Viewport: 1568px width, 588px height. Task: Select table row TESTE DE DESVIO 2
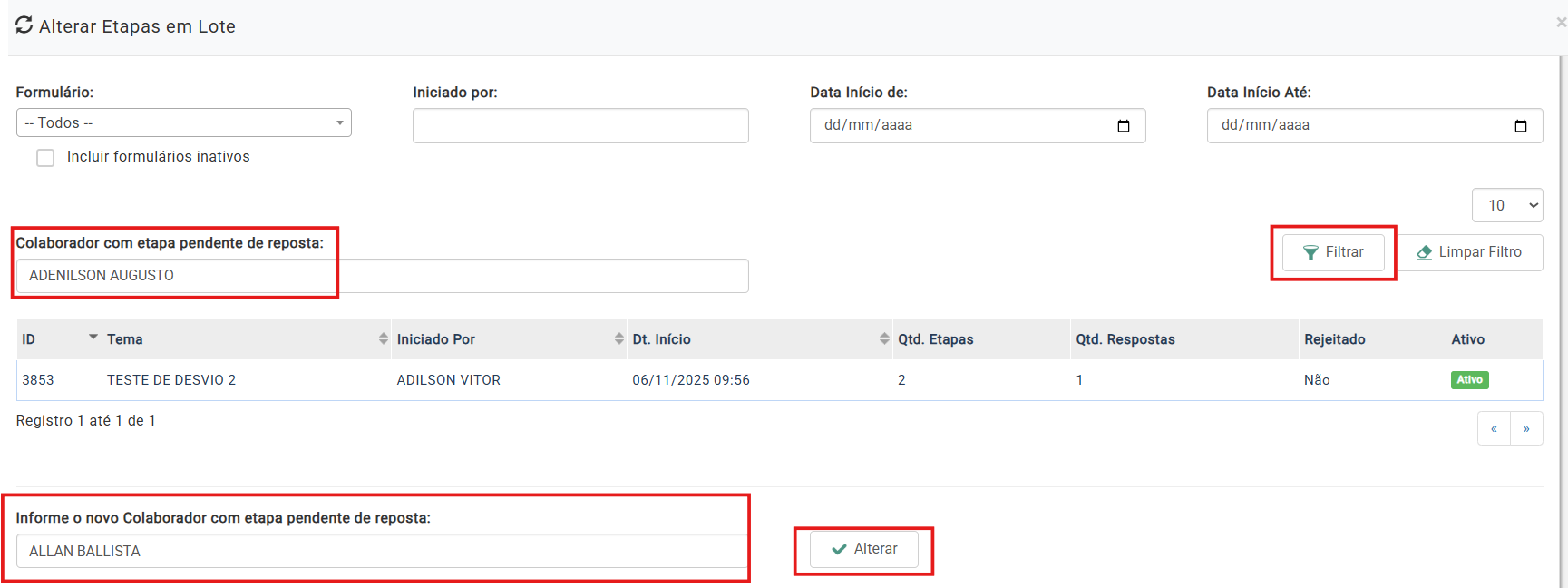[171, 380]
